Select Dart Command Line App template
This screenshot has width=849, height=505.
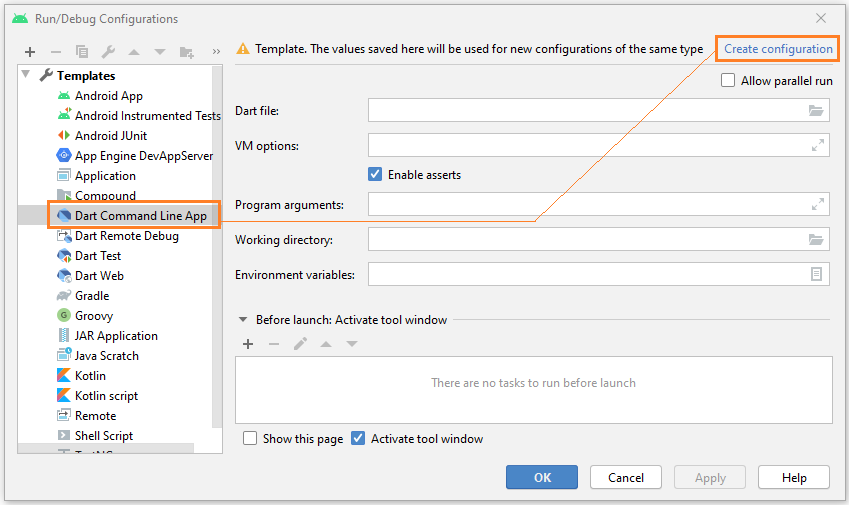point(134,215)
